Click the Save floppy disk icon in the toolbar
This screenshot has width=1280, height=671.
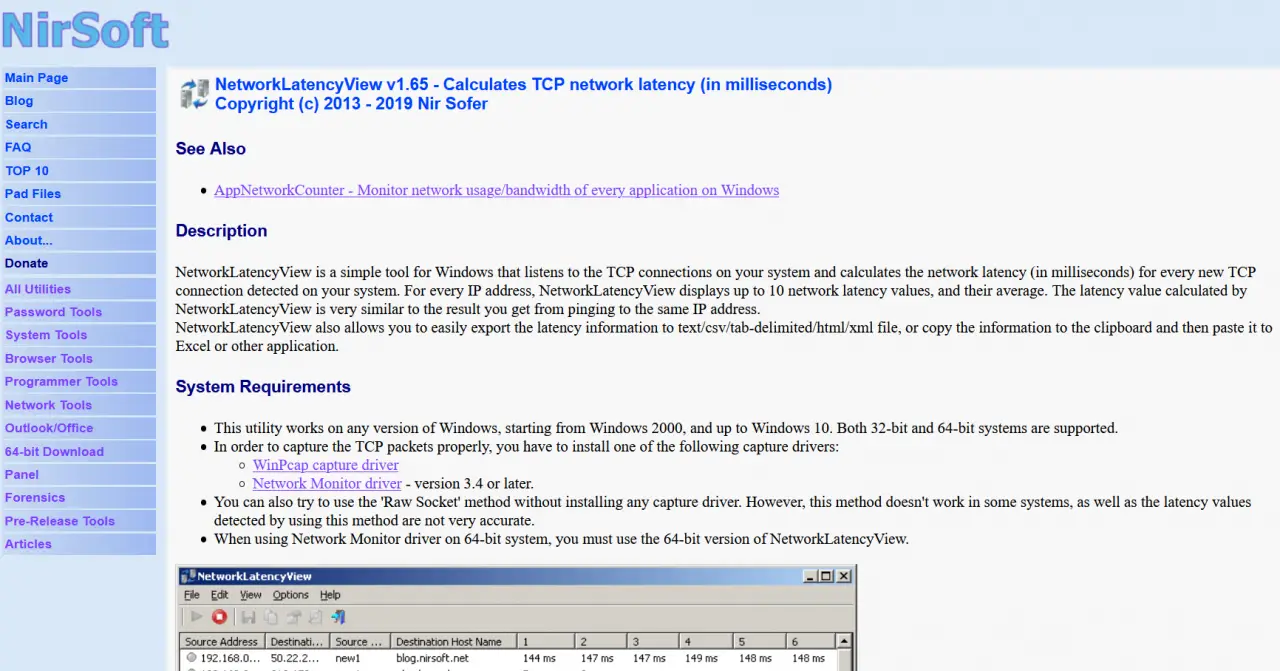[248, 617]
